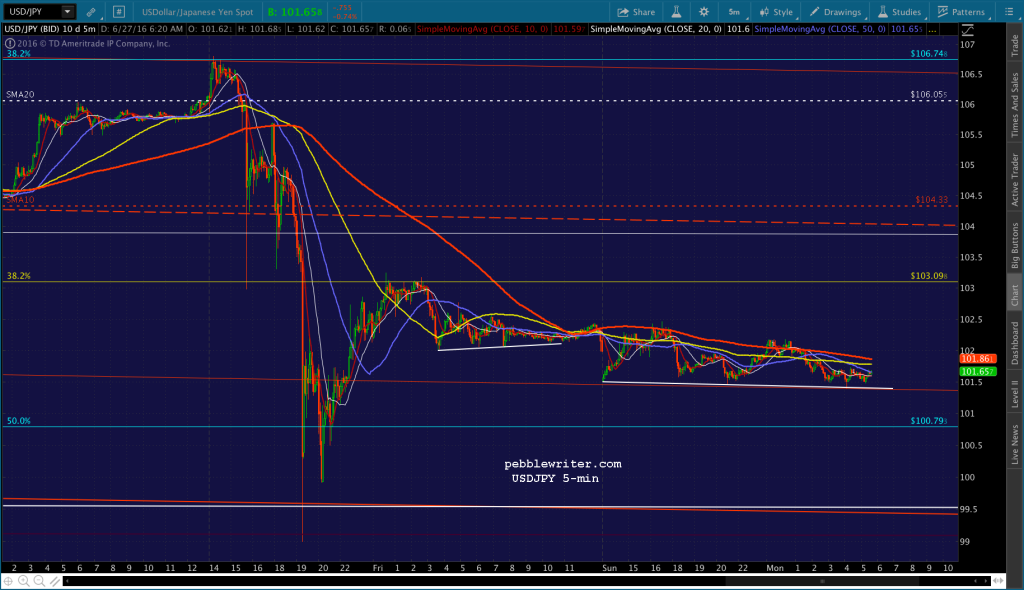Click the Mon date marker on time axis

click(775, 568)
